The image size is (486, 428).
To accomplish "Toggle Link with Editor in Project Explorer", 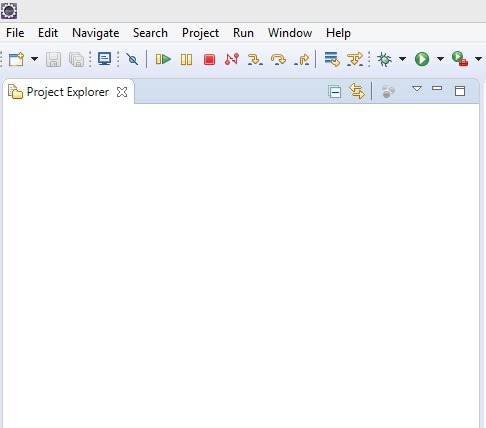I will tap(357, 91).
